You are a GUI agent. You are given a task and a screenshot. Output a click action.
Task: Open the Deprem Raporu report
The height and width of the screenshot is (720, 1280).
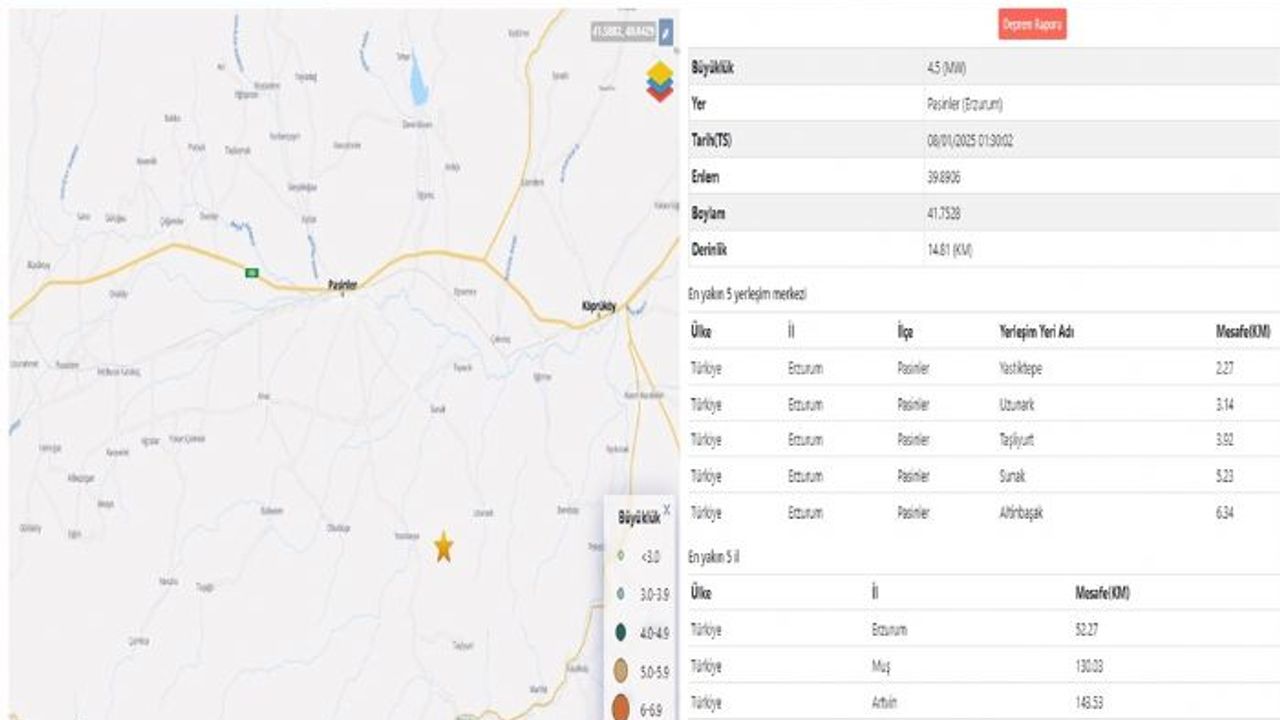tap(1032, 24)
